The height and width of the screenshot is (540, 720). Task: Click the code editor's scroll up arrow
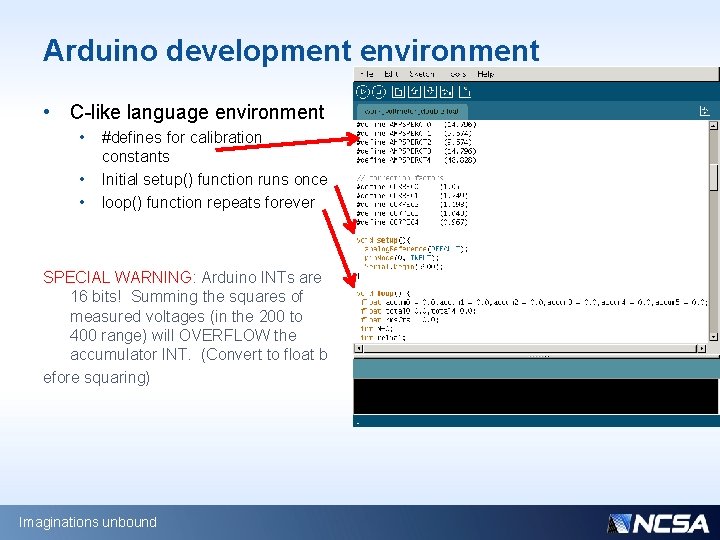[714, 125]
